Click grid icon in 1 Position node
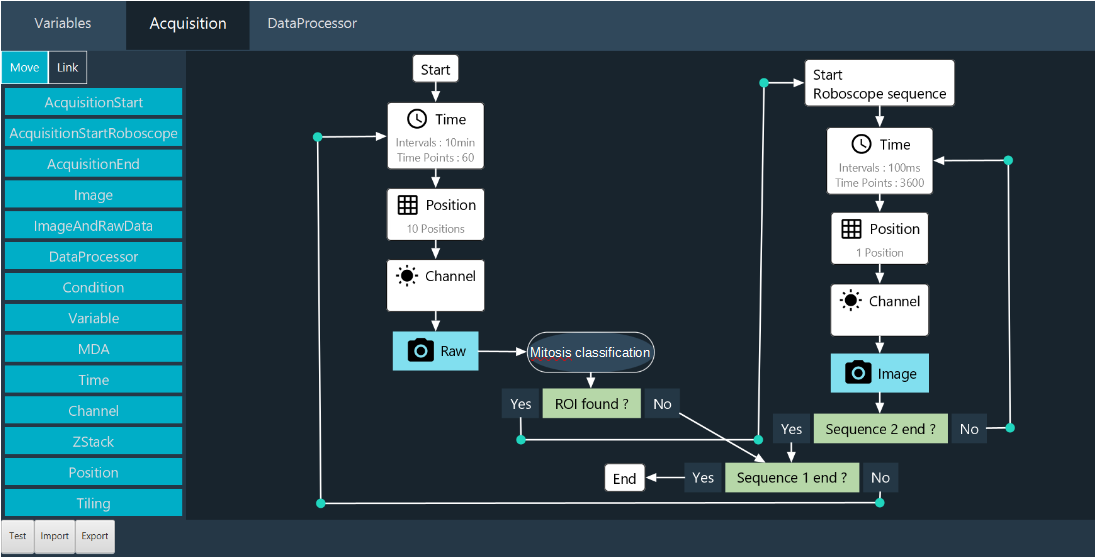The width and height of the screenshot is (1095, 557). coord(851,229)
